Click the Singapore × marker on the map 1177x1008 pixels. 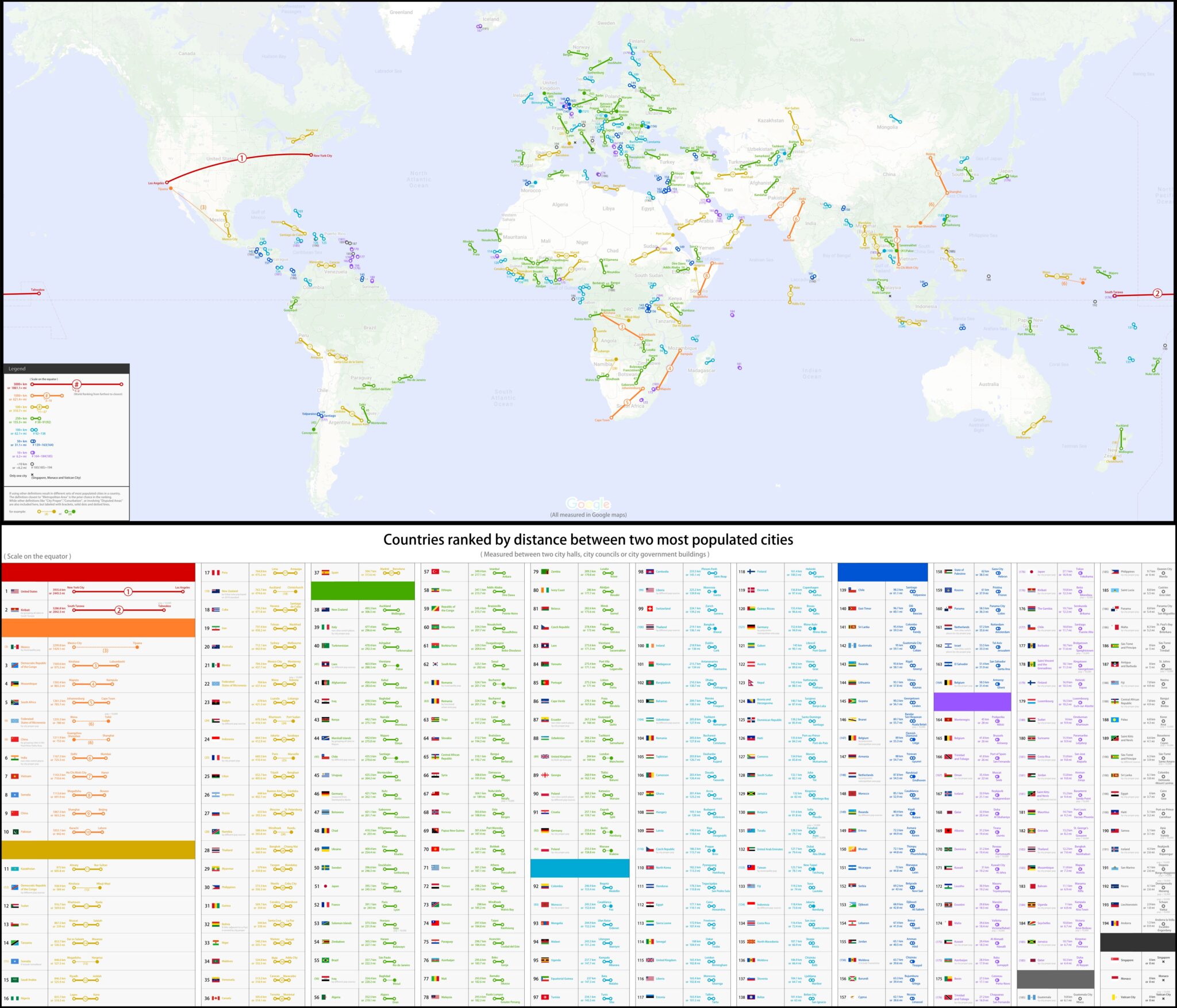(x=890, y=297)
